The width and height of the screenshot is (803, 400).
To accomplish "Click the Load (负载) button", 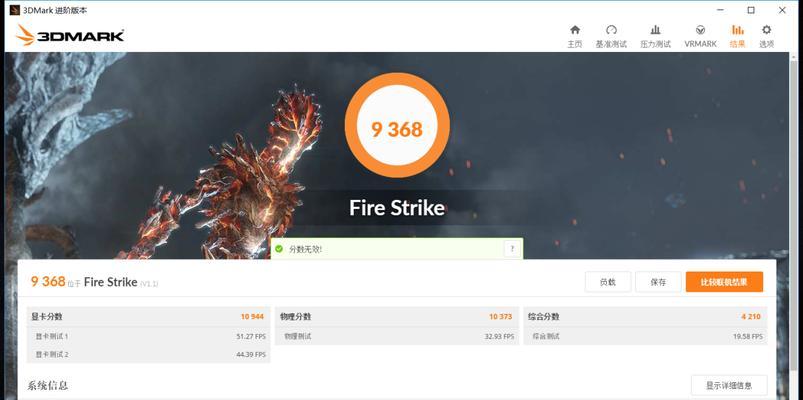I will (x=608, y=282).
